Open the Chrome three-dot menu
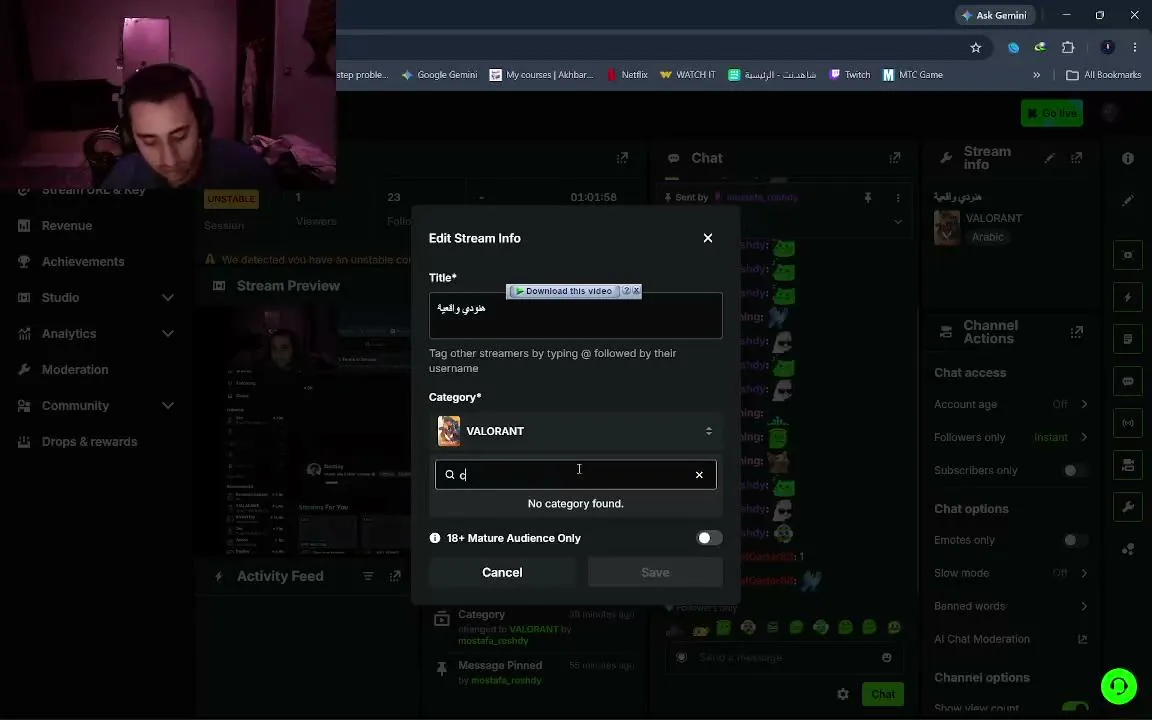The image size is (1152, 720). [1134, 48]
